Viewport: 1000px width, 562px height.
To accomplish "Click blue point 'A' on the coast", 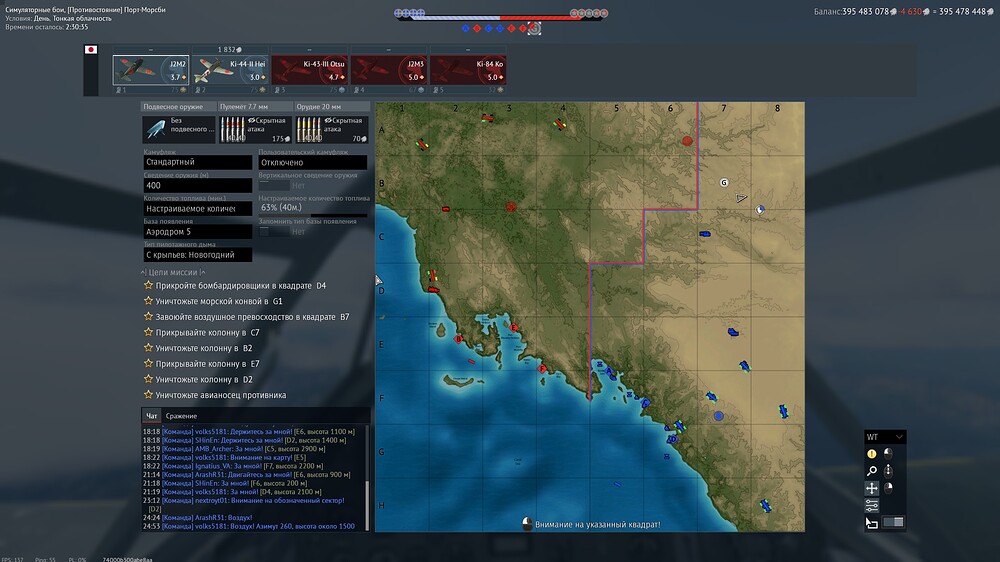I will click(x=609, y=371).
